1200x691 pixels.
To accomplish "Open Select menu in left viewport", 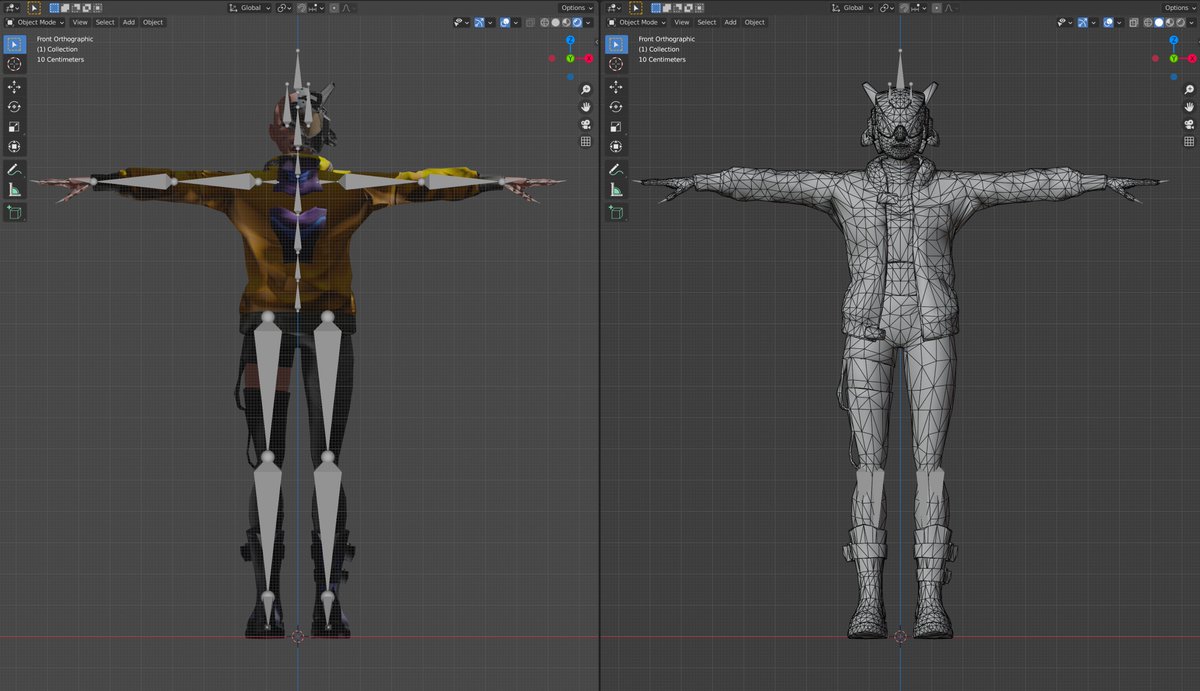I will coord(105,22).
